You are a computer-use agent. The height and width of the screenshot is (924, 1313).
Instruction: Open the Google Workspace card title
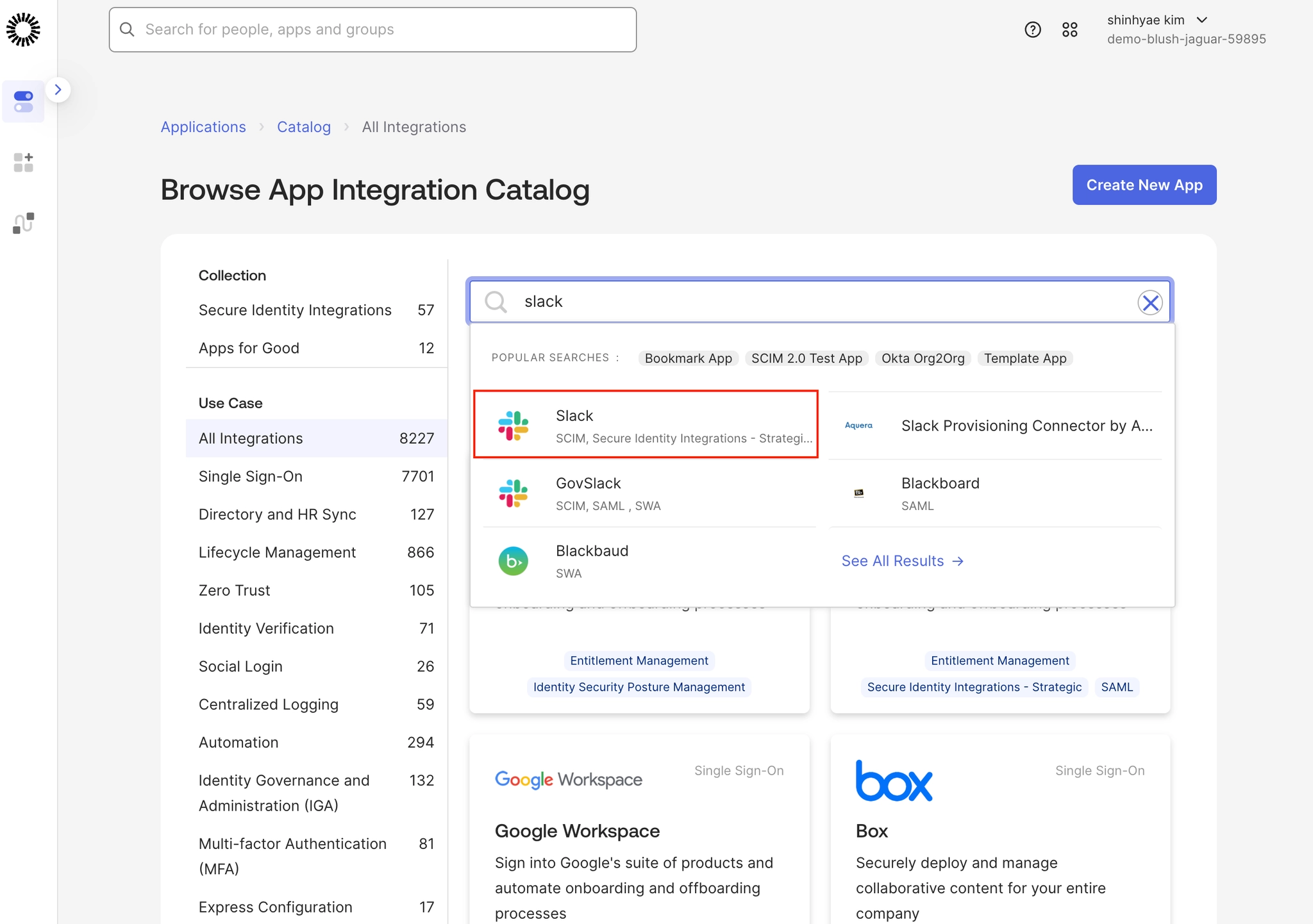point(577,831)
